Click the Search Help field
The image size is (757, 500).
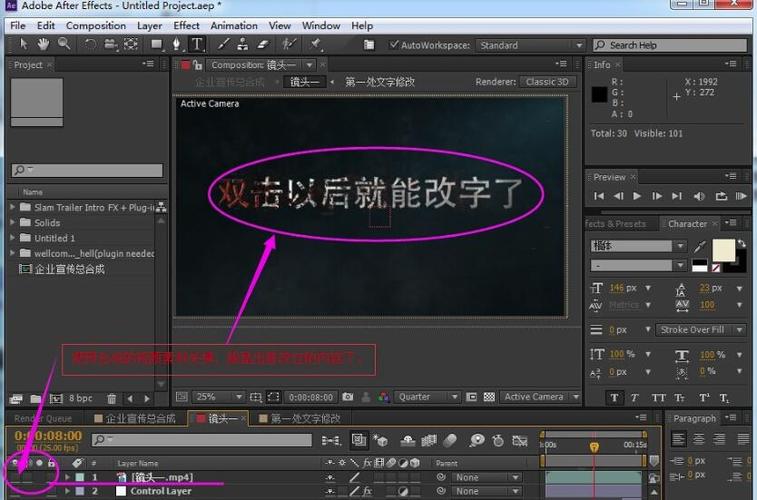coord(670,45)
